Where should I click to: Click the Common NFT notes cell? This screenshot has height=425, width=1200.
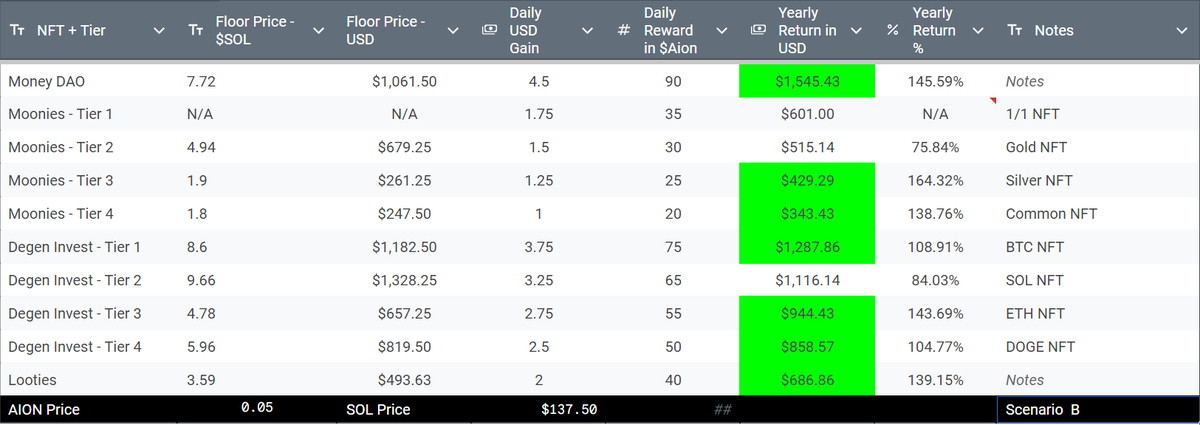point(1098,214)
